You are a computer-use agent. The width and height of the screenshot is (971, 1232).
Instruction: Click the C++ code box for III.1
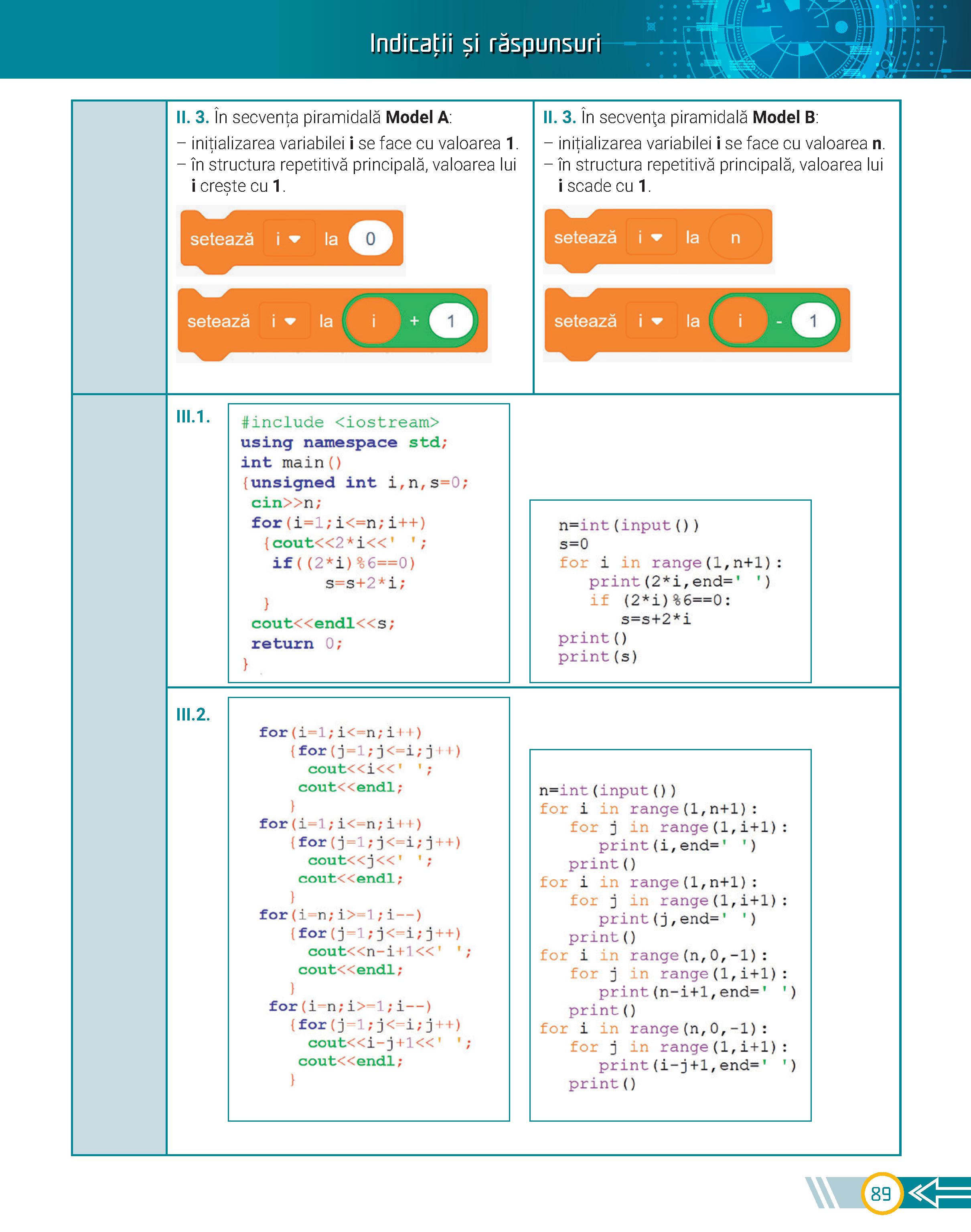(x=369, y=543)
